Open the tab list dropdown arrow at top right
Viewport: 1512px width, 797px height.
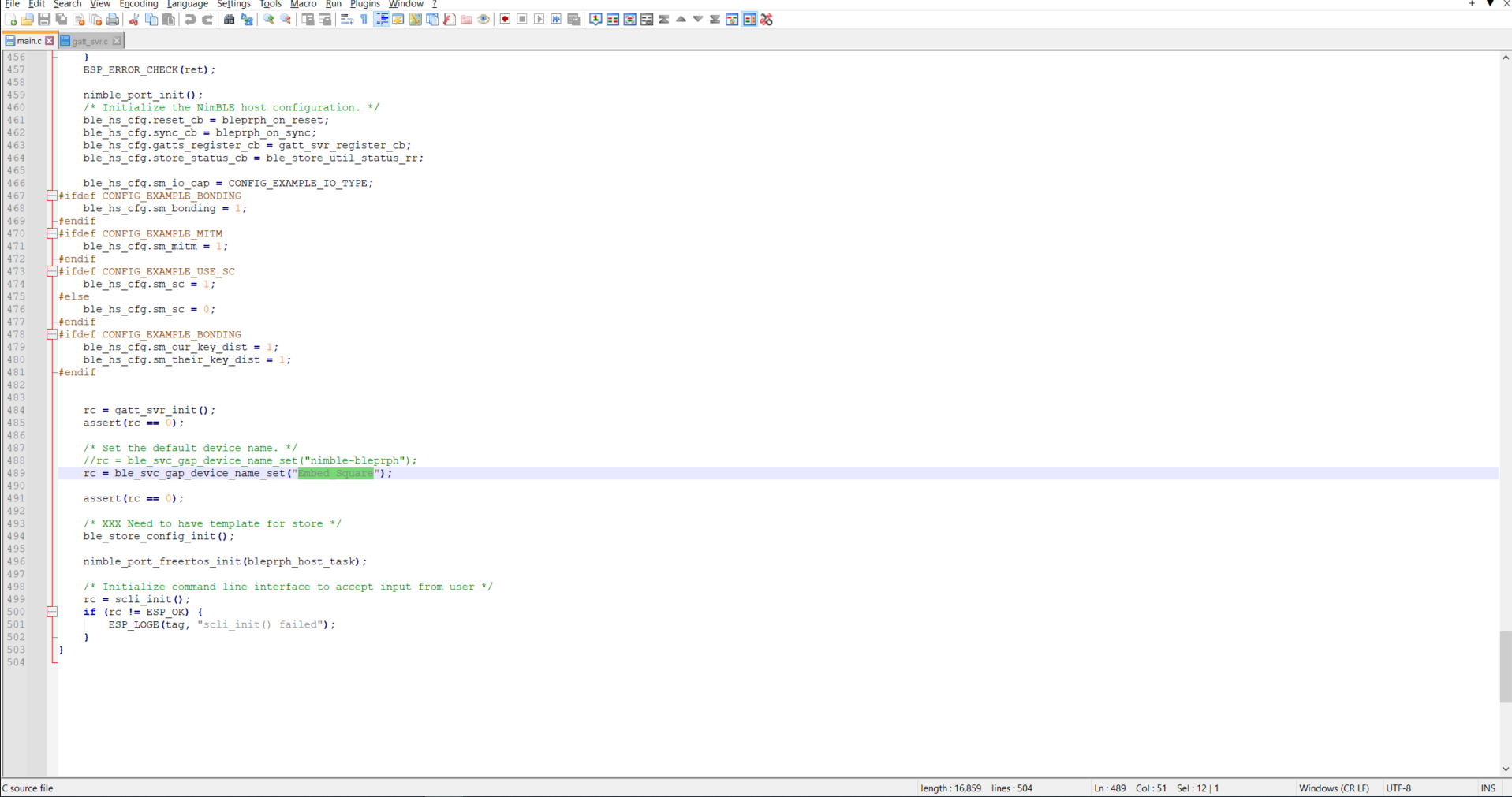[x=1490, y=4]
